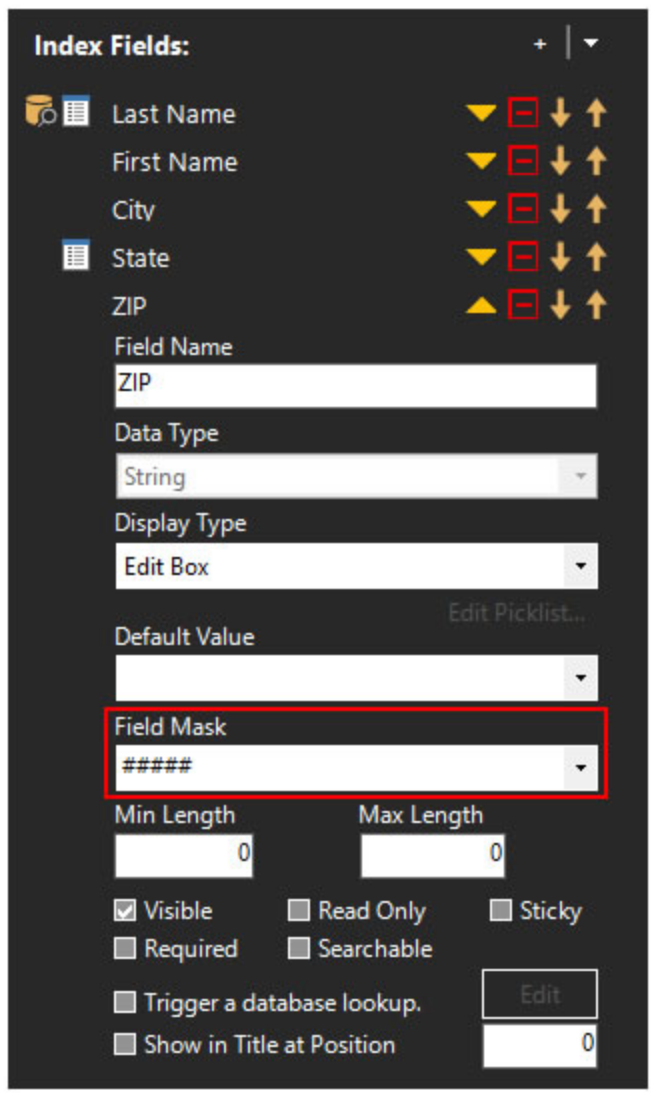Move ZIP field up

596,305
